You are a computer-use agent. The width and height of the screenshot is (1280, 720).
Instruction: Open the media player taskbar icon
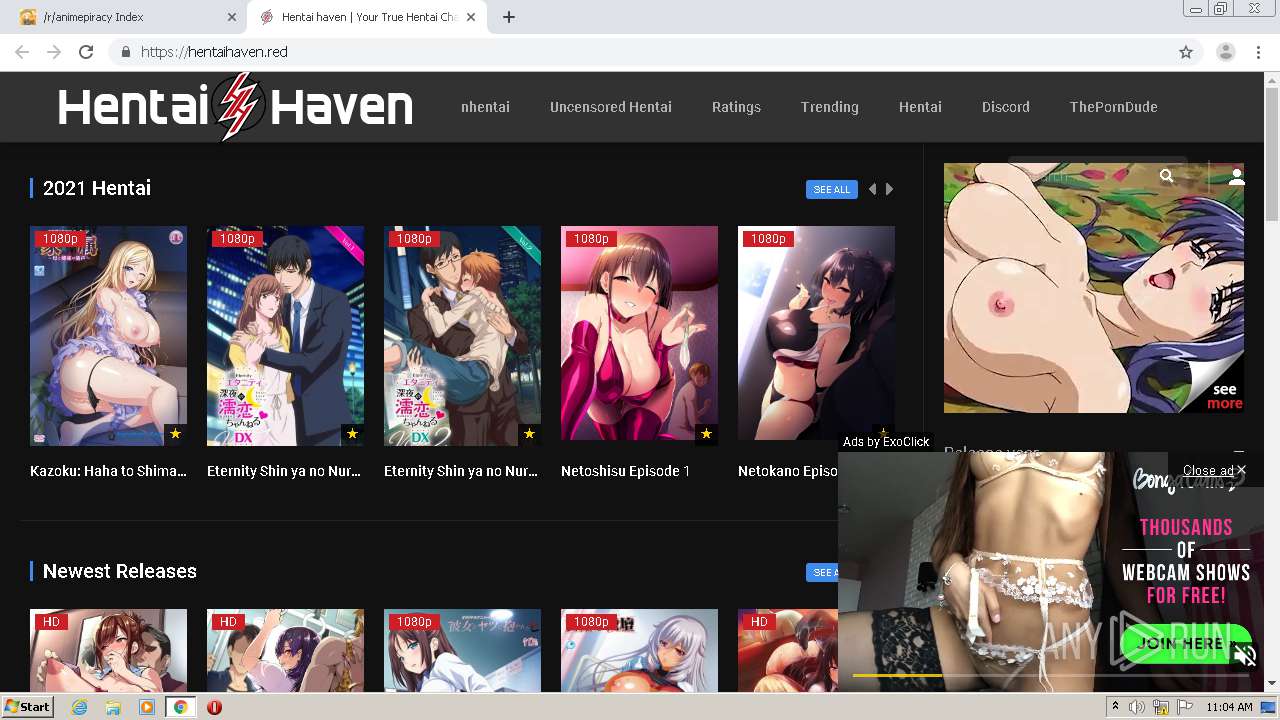click(x=147, y=707)
